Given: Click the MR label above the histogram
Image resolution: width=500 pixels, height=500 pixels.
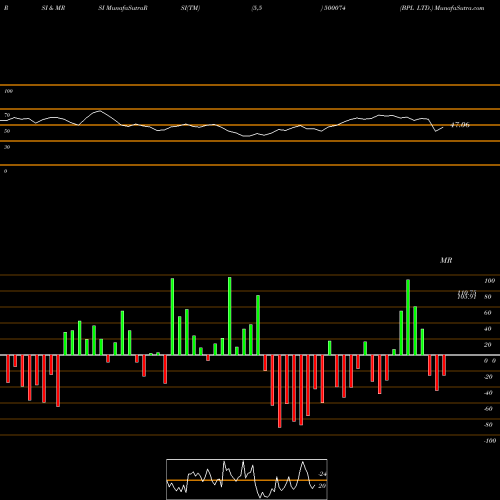Looking at the screenshot, I should point(446,260).
